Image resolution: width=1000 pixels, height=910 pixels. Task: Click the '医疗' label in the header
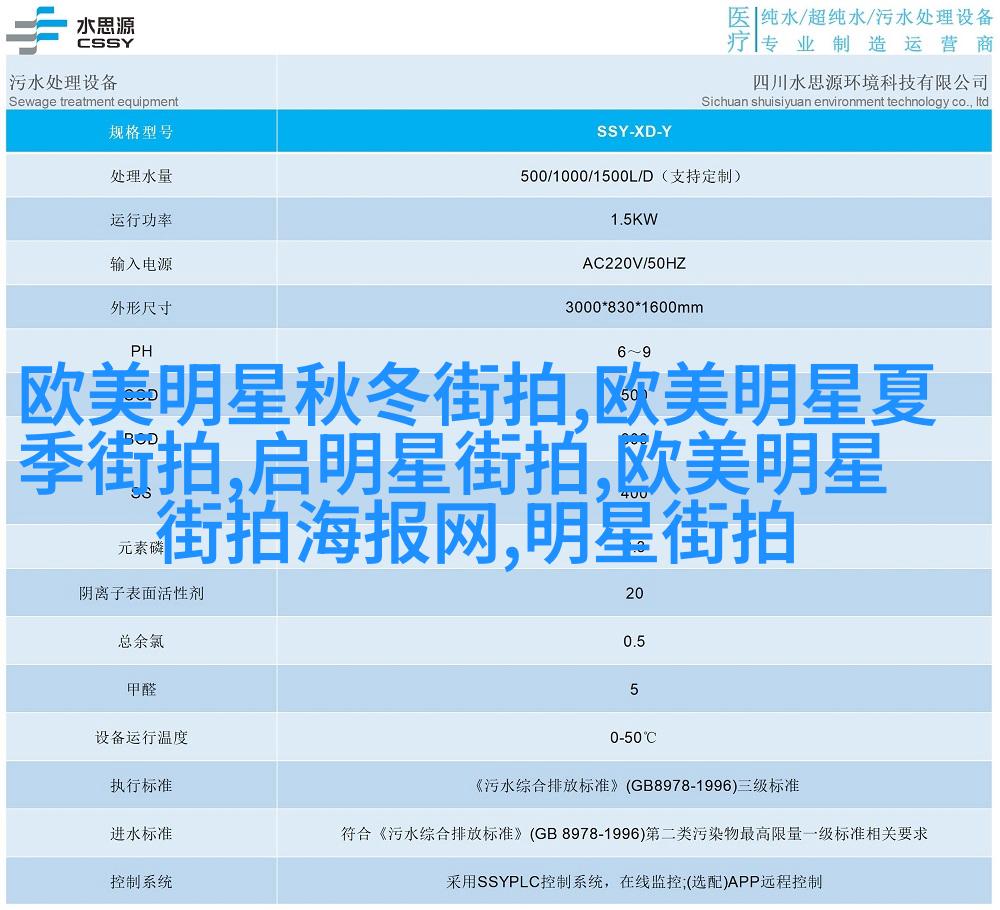pyautogui.click(x=739, y=29)
